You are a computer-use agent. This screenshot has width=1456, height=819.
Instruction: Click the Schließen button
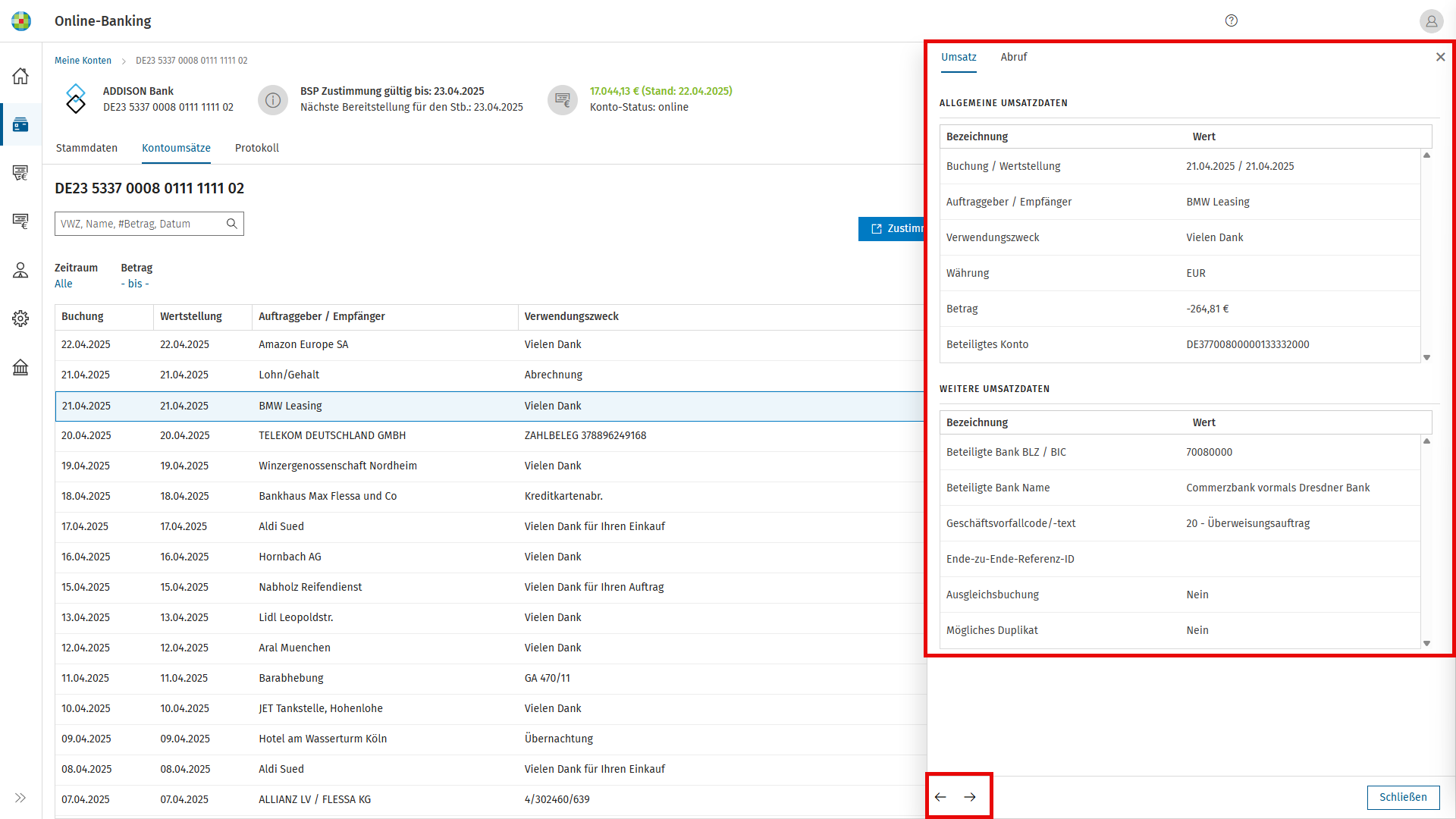point(1403,797)
